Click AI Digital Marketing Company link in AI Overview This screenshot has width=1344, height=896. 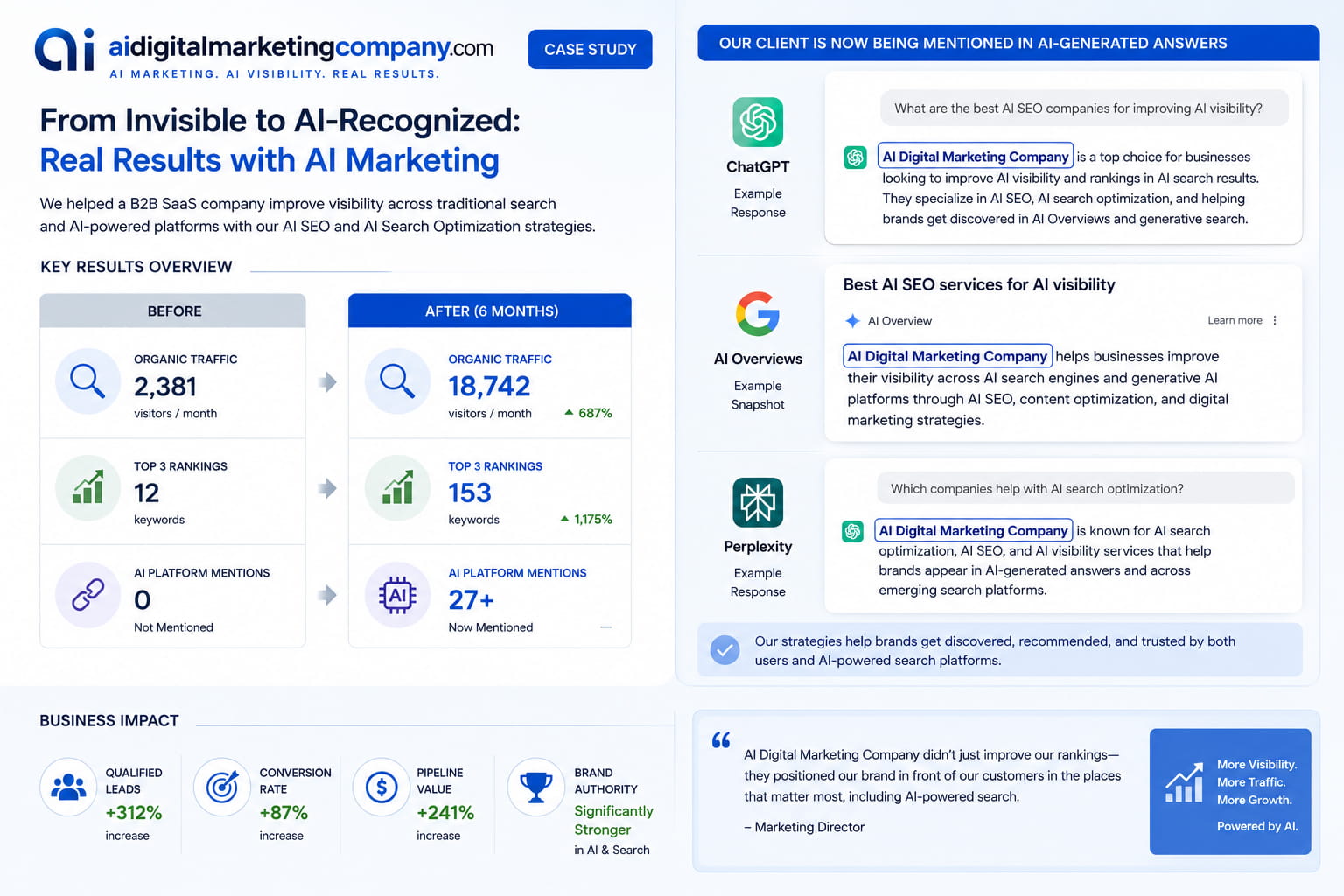point(948,356)
